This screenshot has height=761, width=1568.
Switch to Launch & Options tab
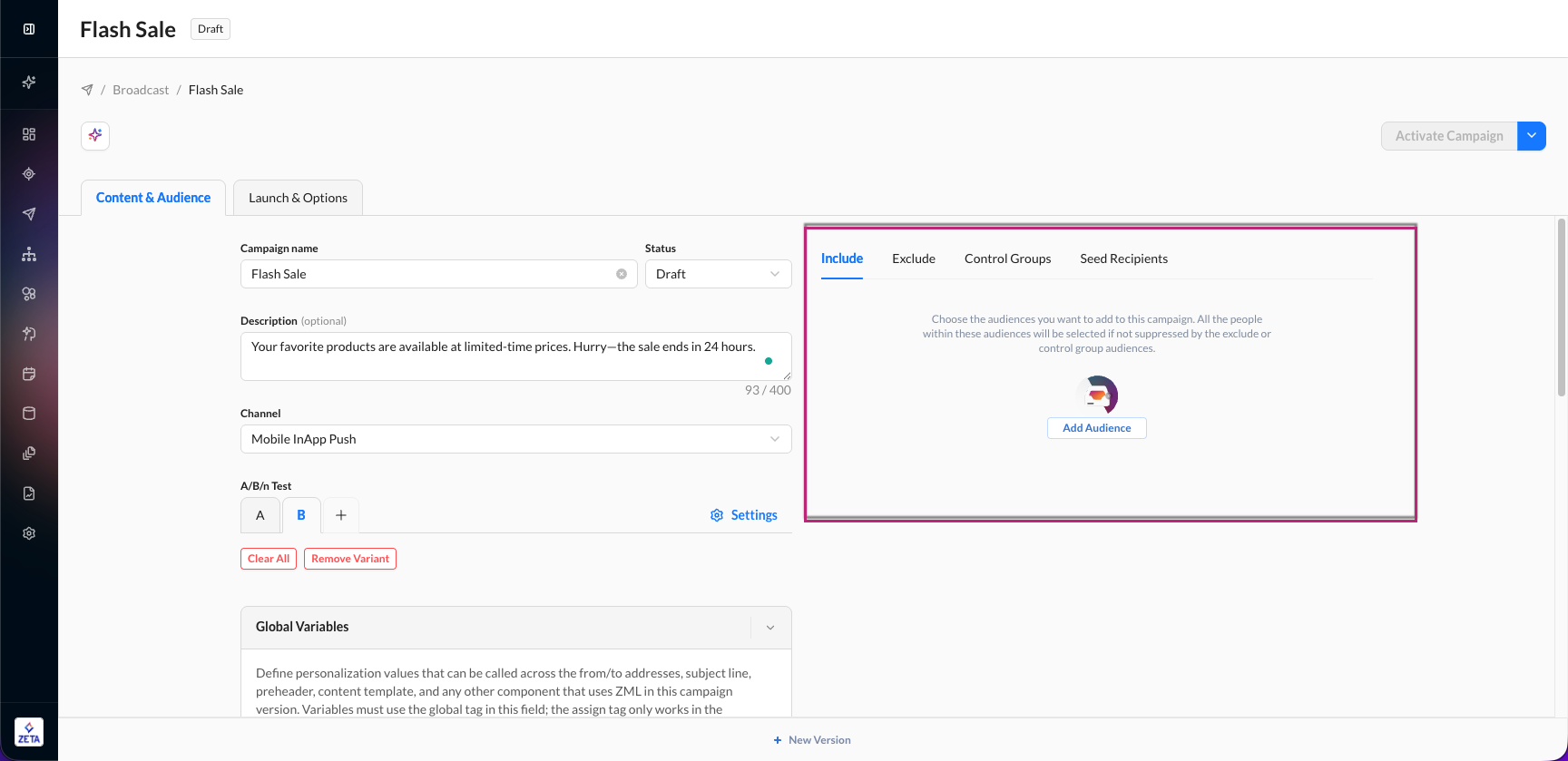pyautogui.click(x=298, y=198)
